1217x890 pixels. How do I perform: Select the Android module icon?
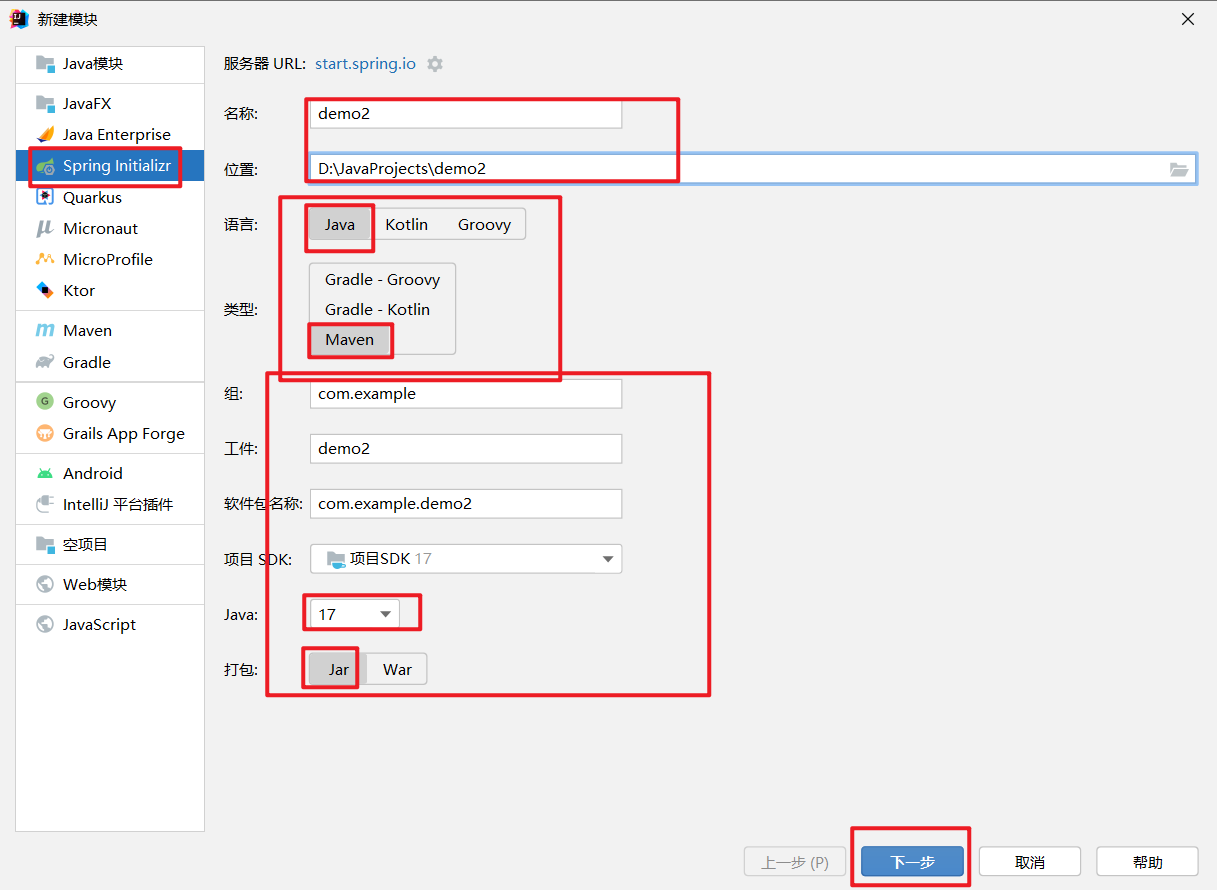click(x=45, y=474)
